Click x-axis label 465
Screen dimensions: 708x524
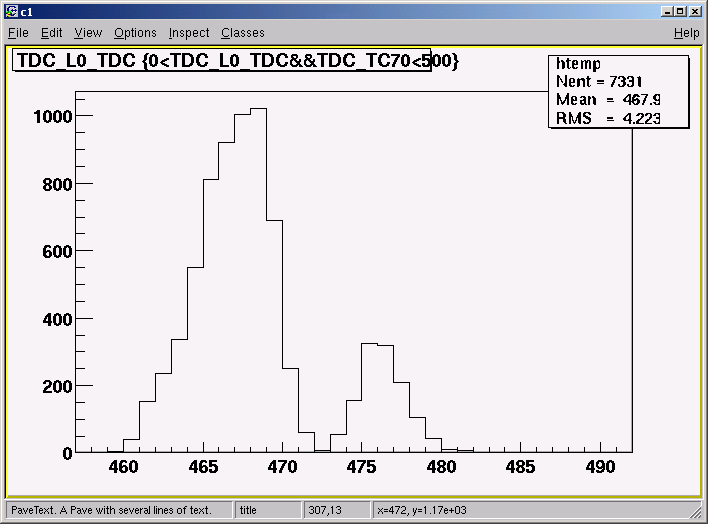[203, 467]
